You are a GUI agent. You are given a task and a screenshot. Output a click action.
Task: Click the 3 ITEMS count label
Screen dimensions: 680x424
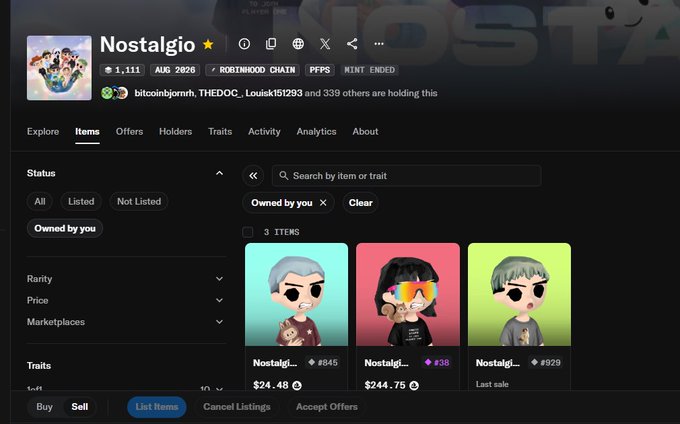[x=281, y=232]
